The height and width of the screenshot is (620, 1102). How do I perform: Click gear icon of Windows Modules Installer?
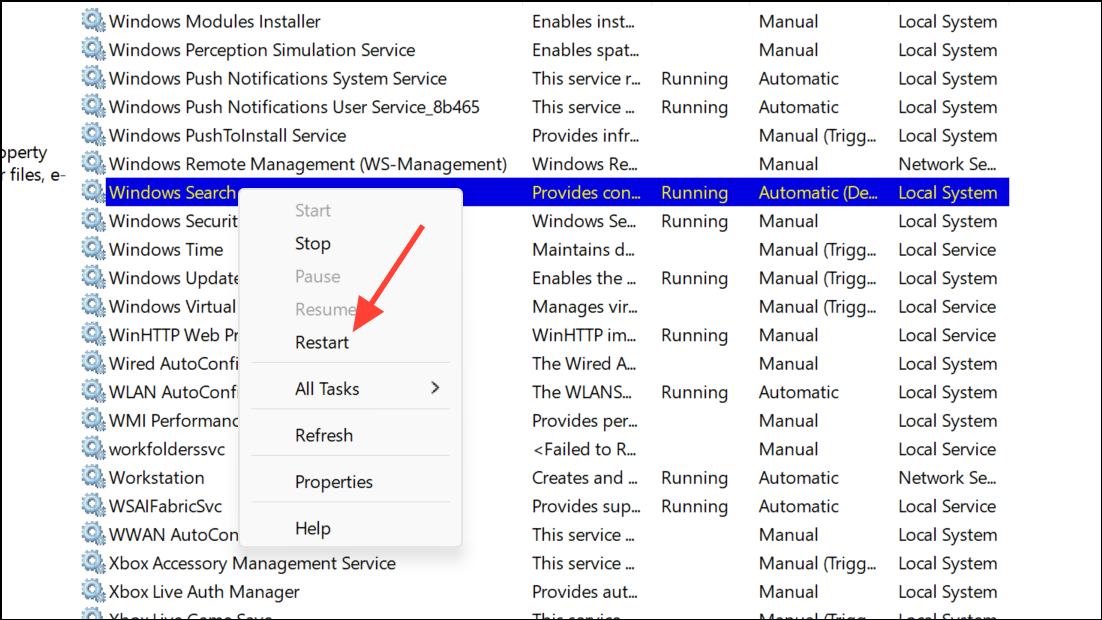tap(93, 20)
